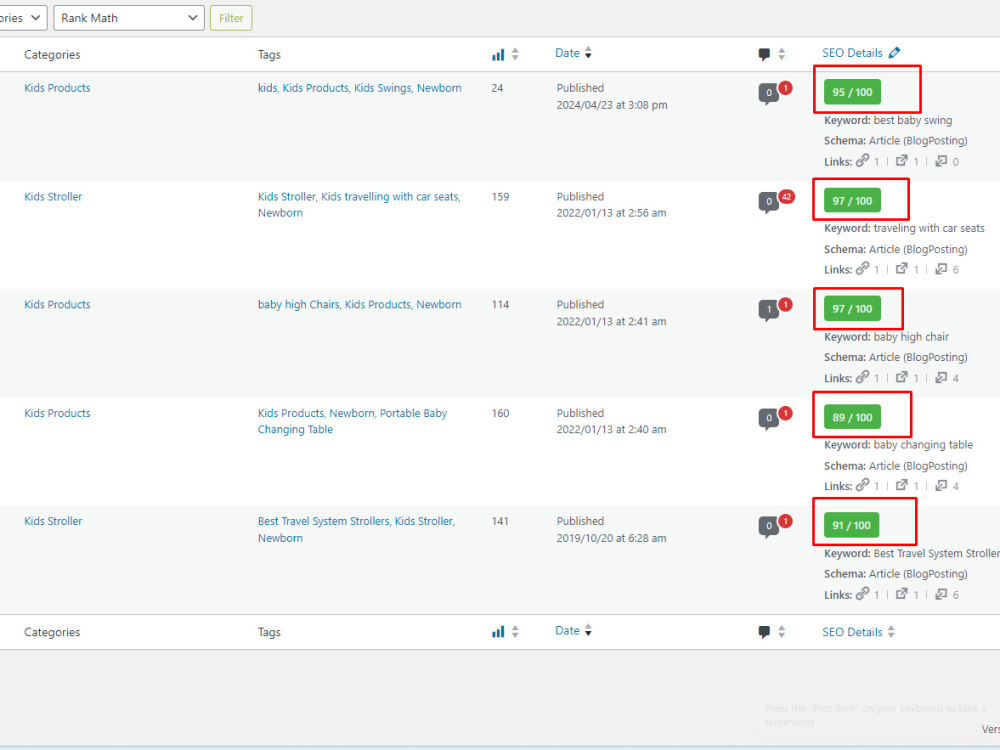Click the 91 / 100 SEO score badge

[851, 525]
